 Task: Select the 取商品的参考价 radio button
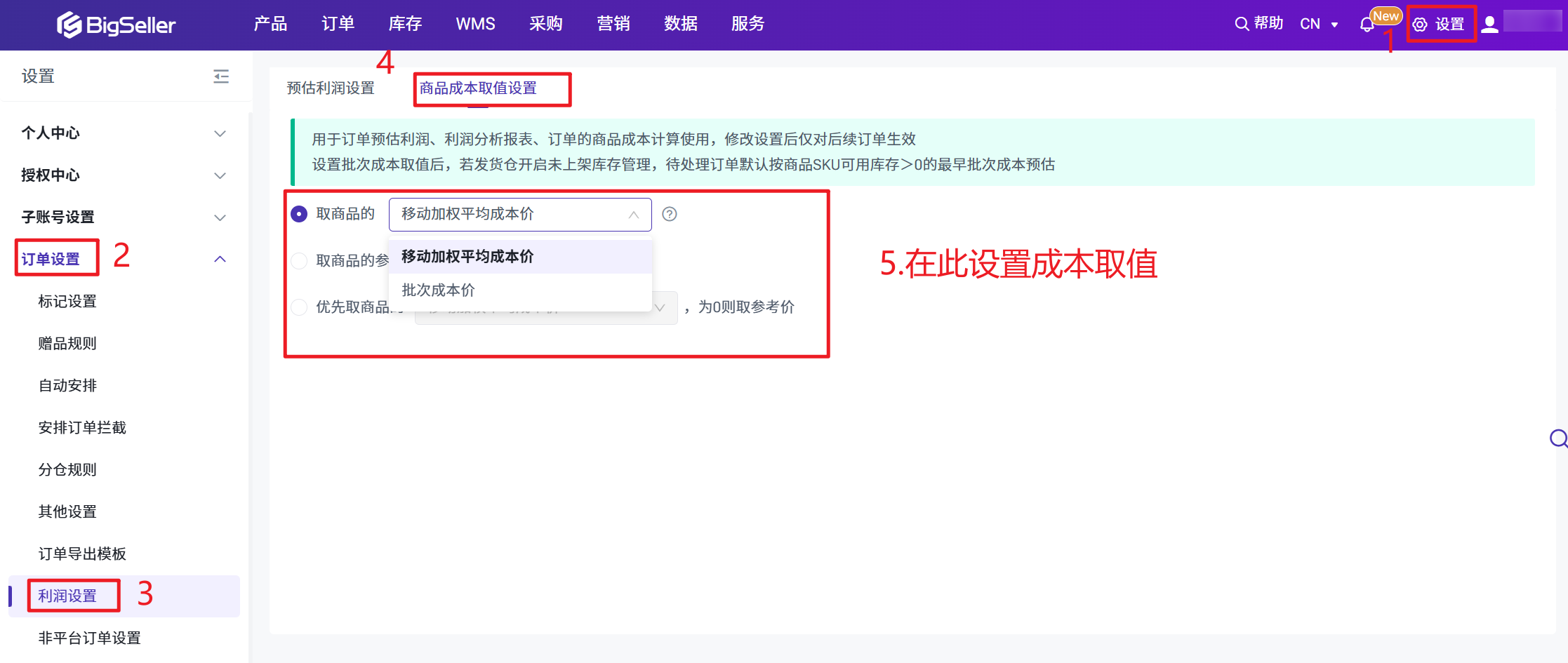(x=299, y=261)
